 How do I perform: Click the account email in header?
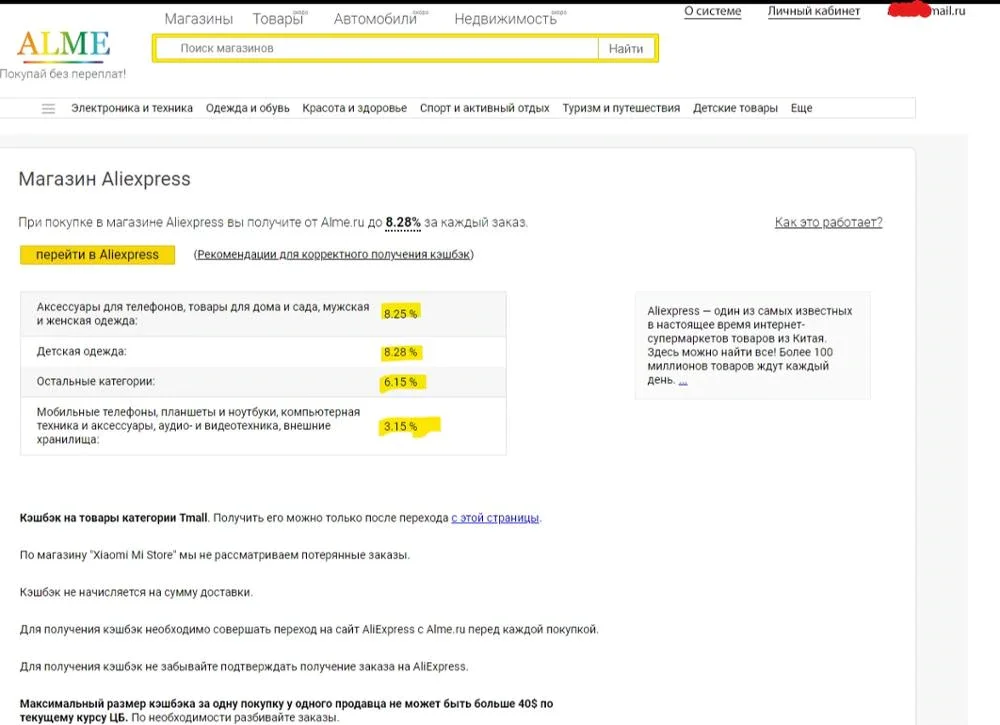click(x=927, y=11)
